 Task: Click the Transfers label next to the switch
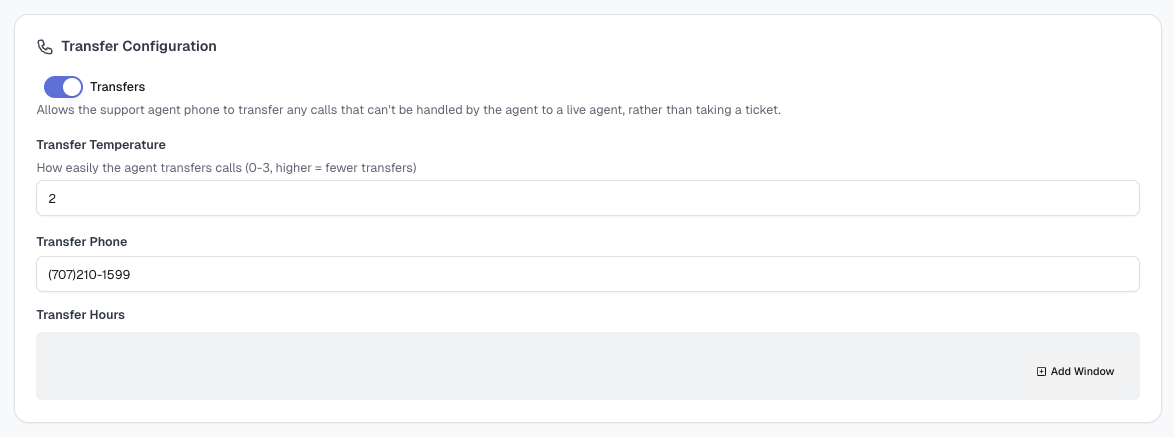tap(118, 87)
